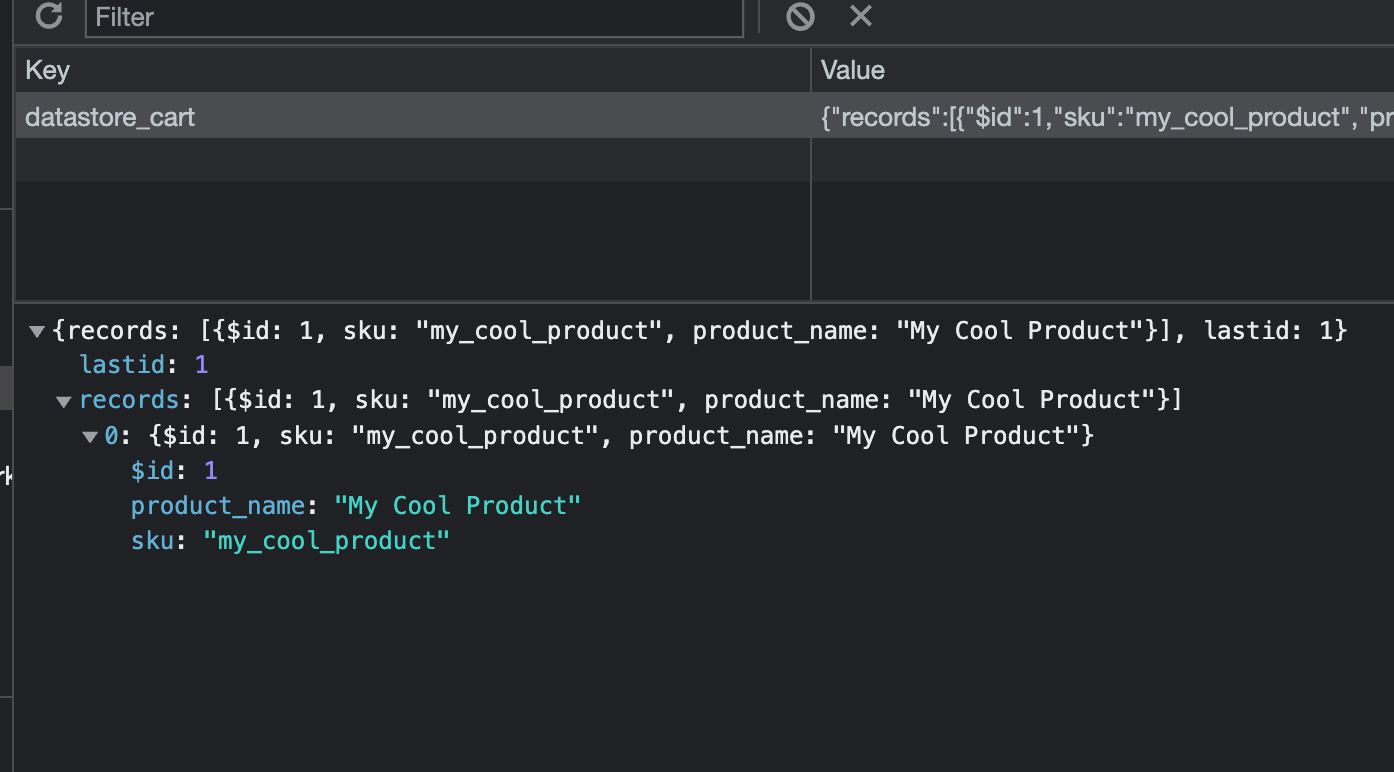The width and height of the screenshot is (1394, 772).
Task: Focus the Filter text field
Action: click(x=414, y=18)
